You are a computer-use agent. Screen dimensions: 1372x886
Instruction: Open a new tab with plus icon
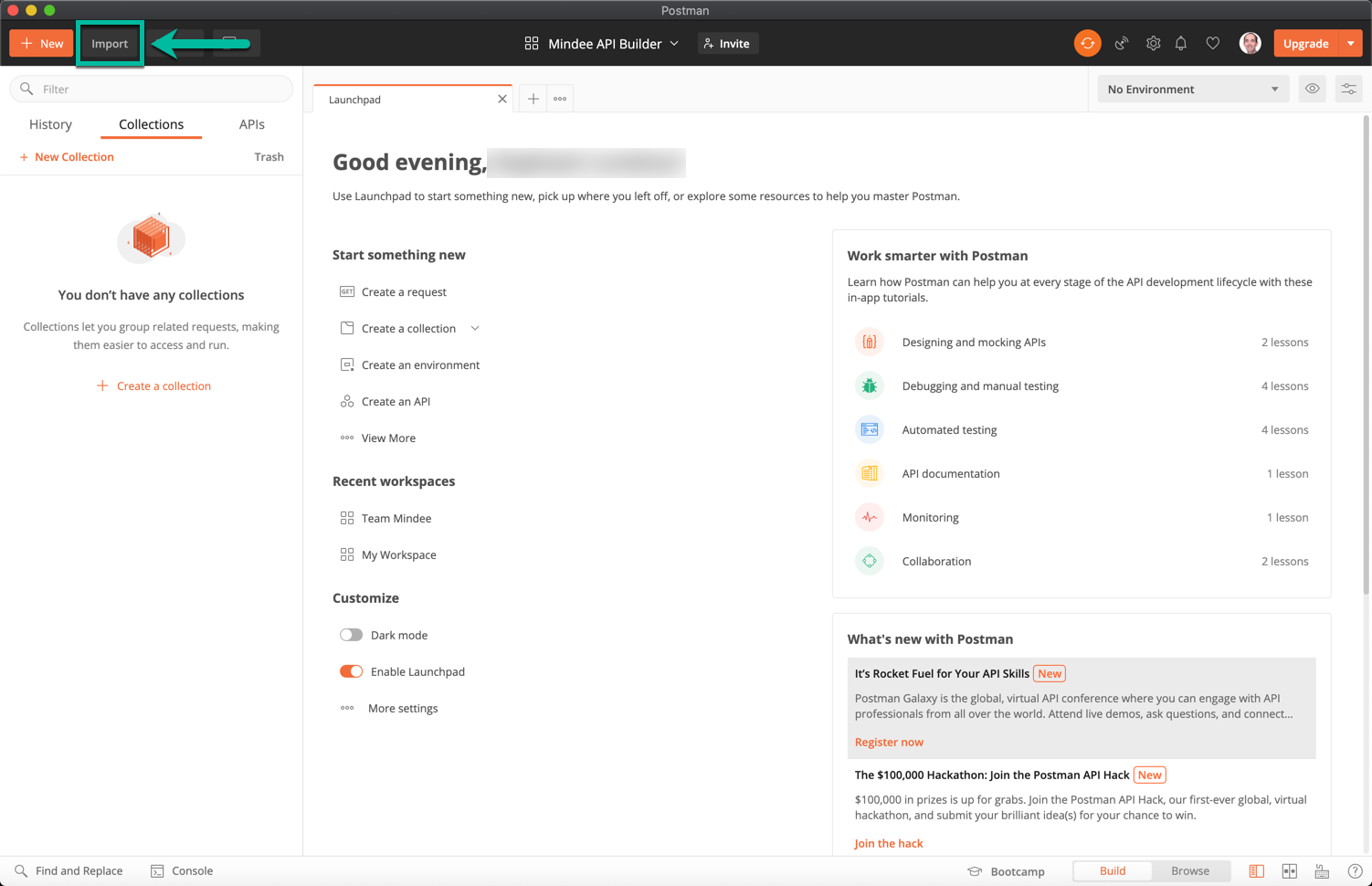[533, 99]
